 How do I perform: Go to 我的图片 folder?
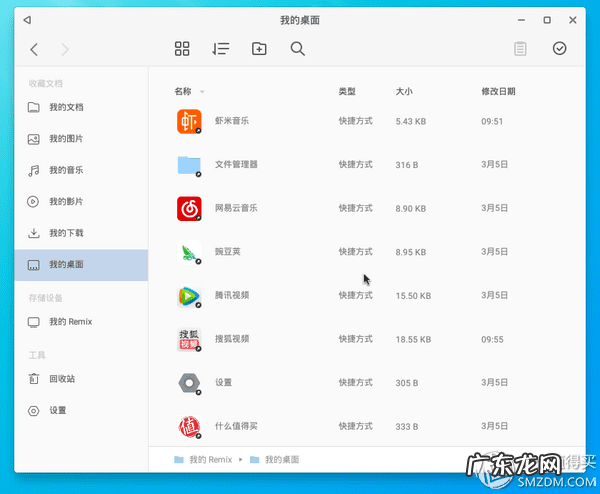[x=66, y=139]
